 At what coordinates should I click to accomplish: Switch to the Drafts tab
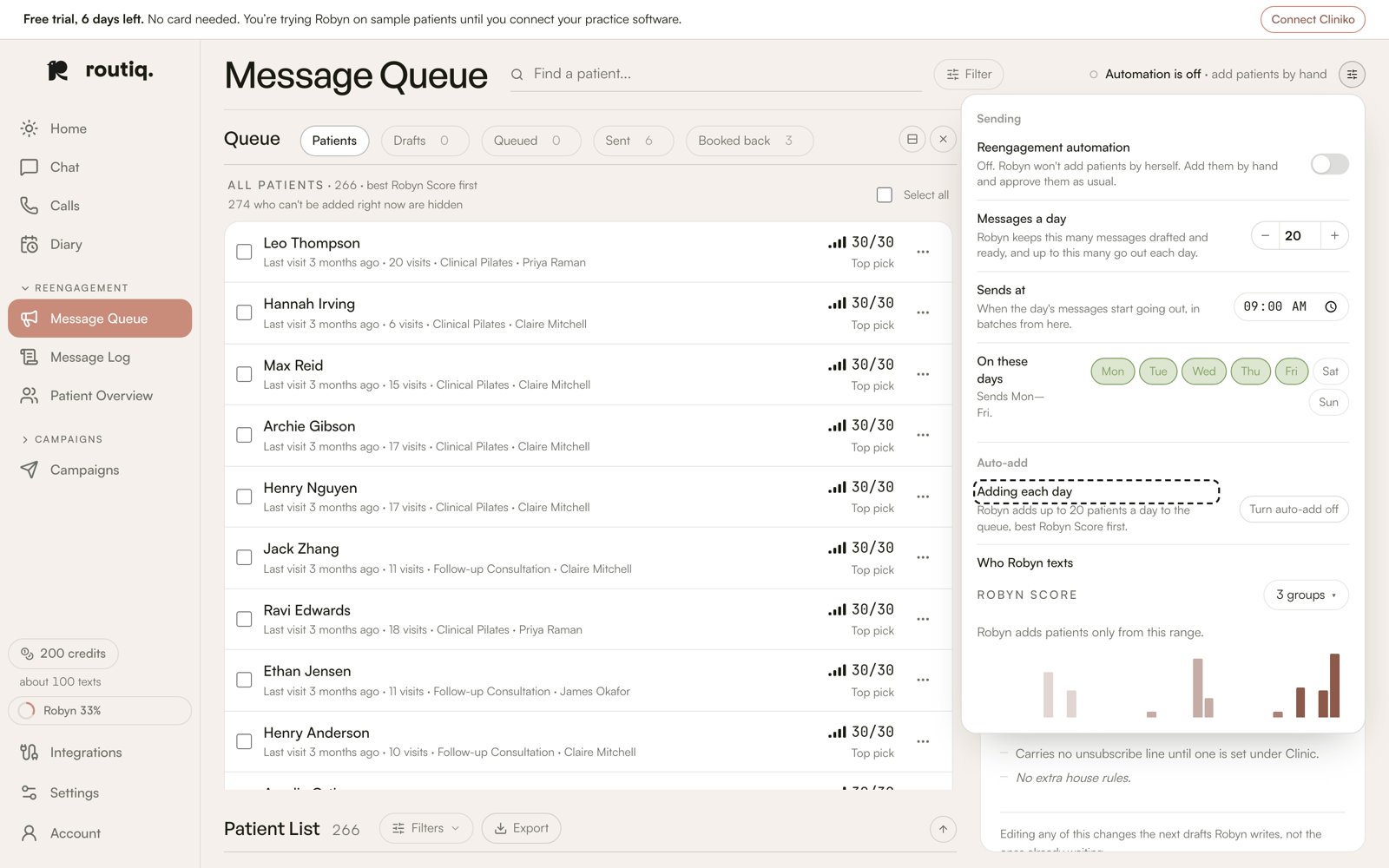(x=425, y=141)
